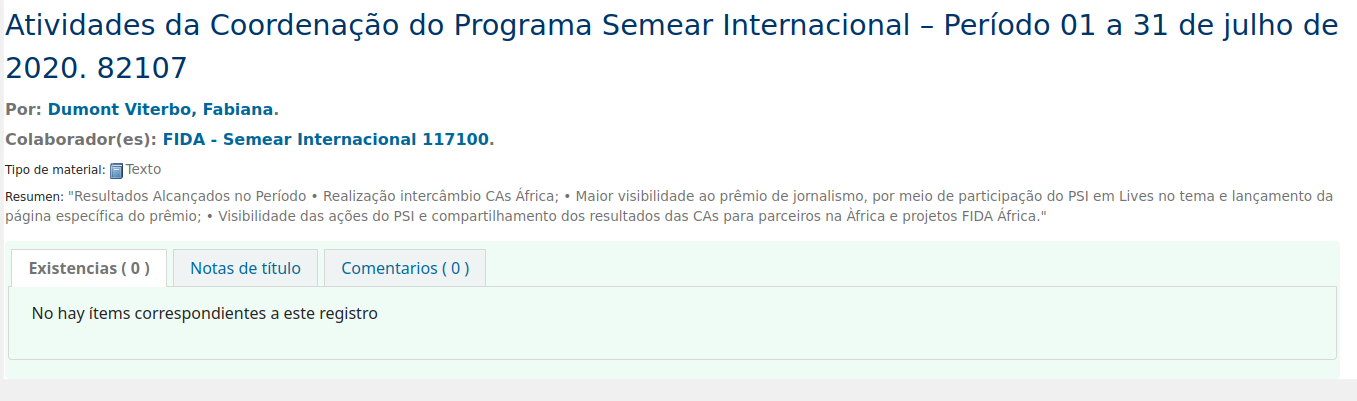Click the 'Resumen:' label
The height and width of the screenshot is (401, 1357).
point(34,197)
